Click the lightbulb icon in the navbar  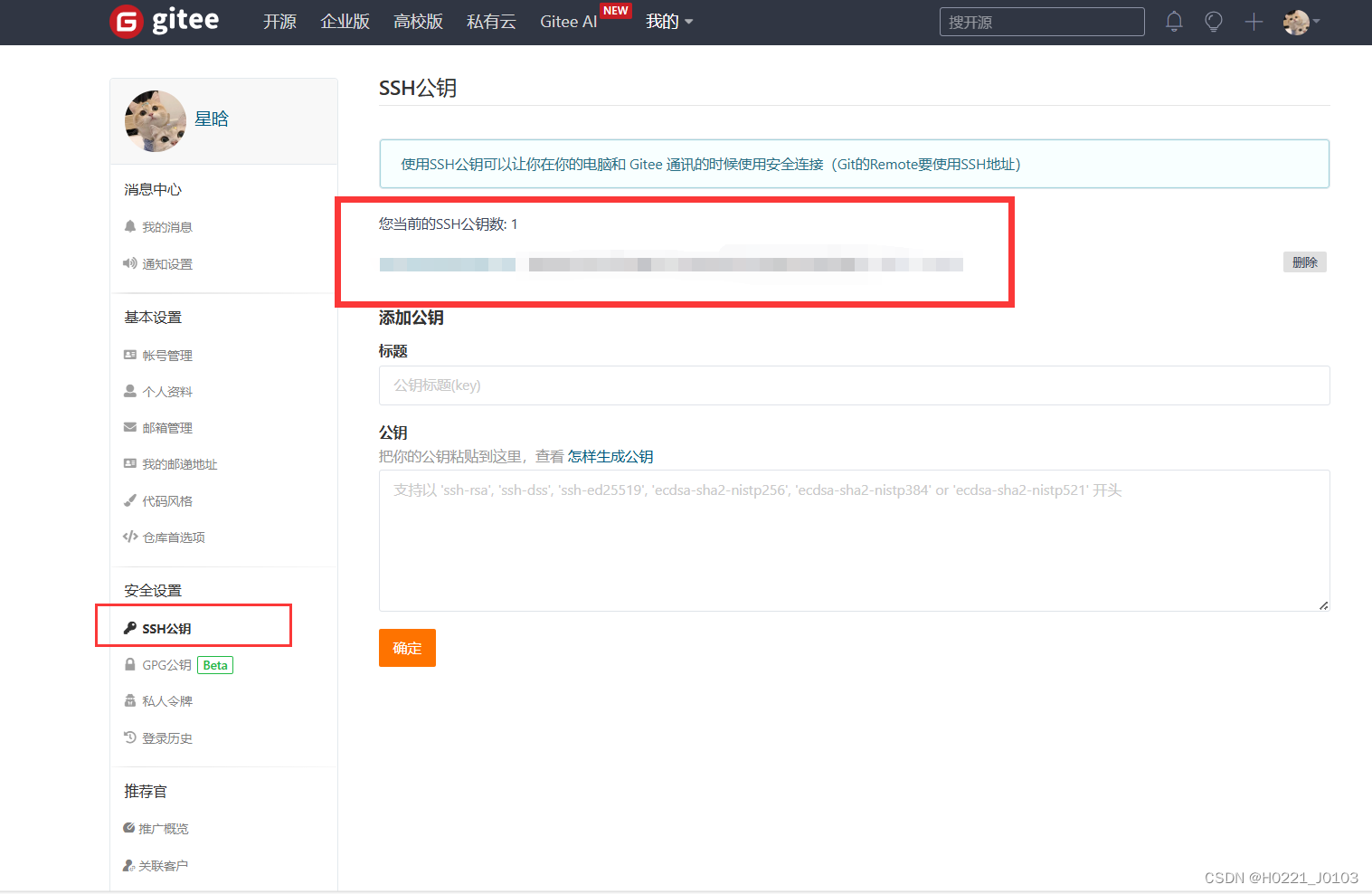(1213, 21)
